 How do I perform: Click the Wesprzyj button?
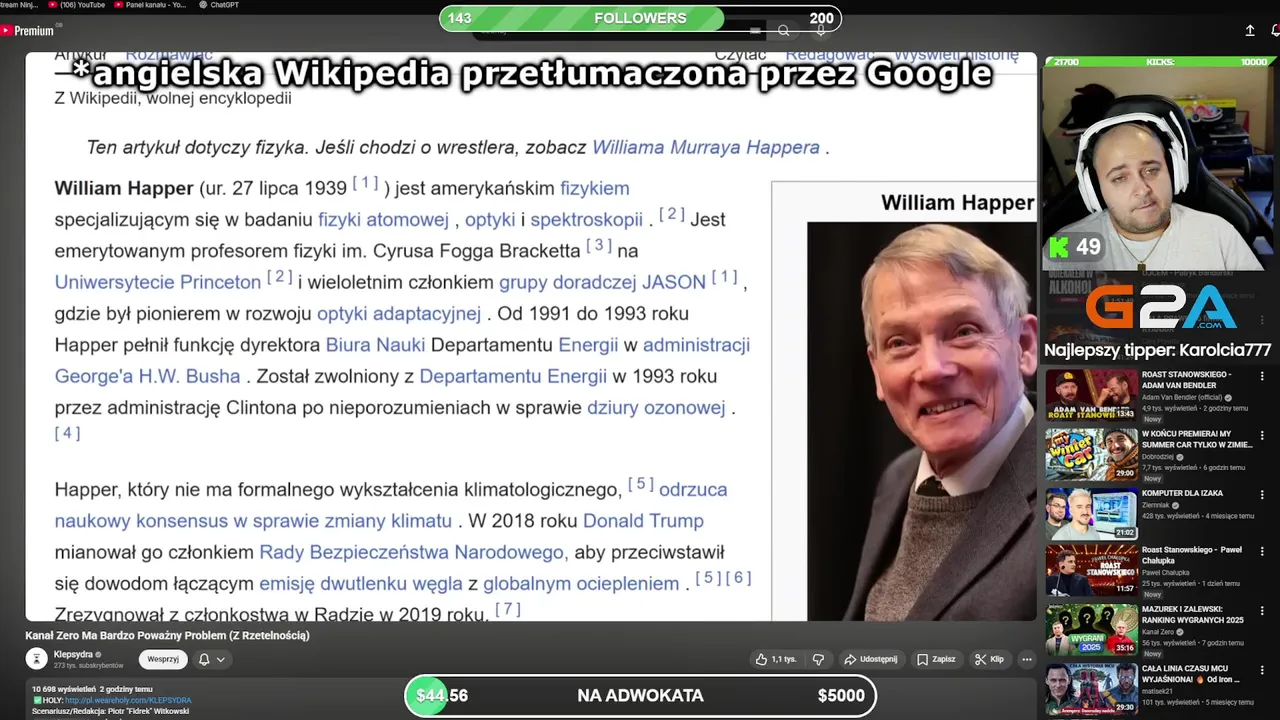click(x=163, y=659)
